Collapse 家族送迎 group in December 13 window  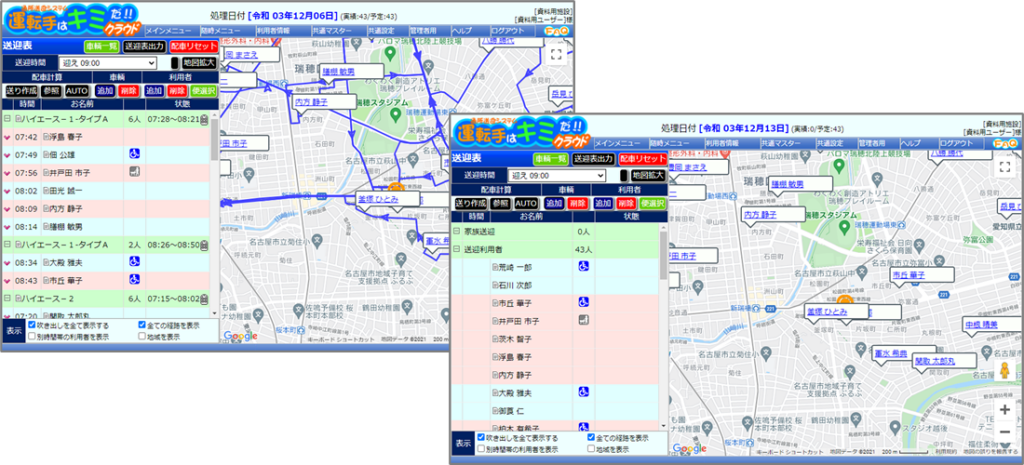click(x=456, y=231)
